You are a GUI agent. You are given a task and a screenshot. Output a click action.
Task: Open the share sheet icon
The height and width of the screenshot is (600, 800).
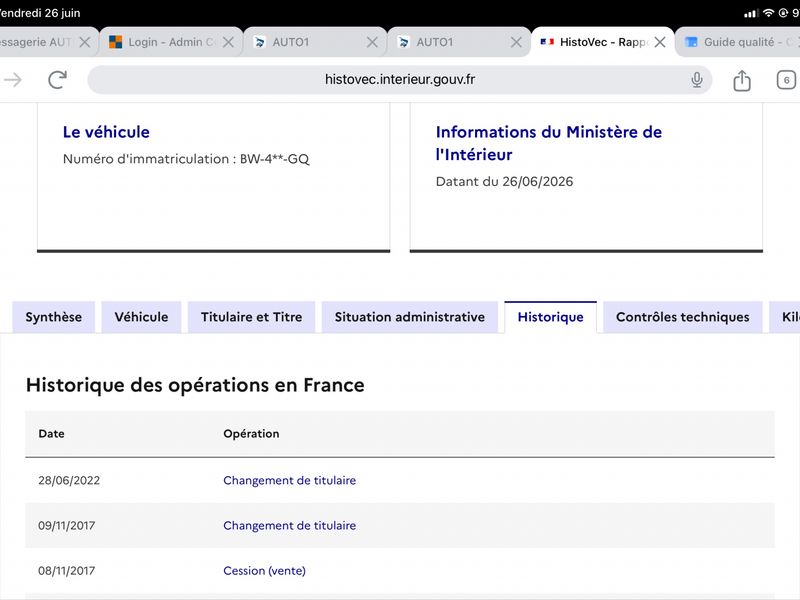[x=742, y=80]
